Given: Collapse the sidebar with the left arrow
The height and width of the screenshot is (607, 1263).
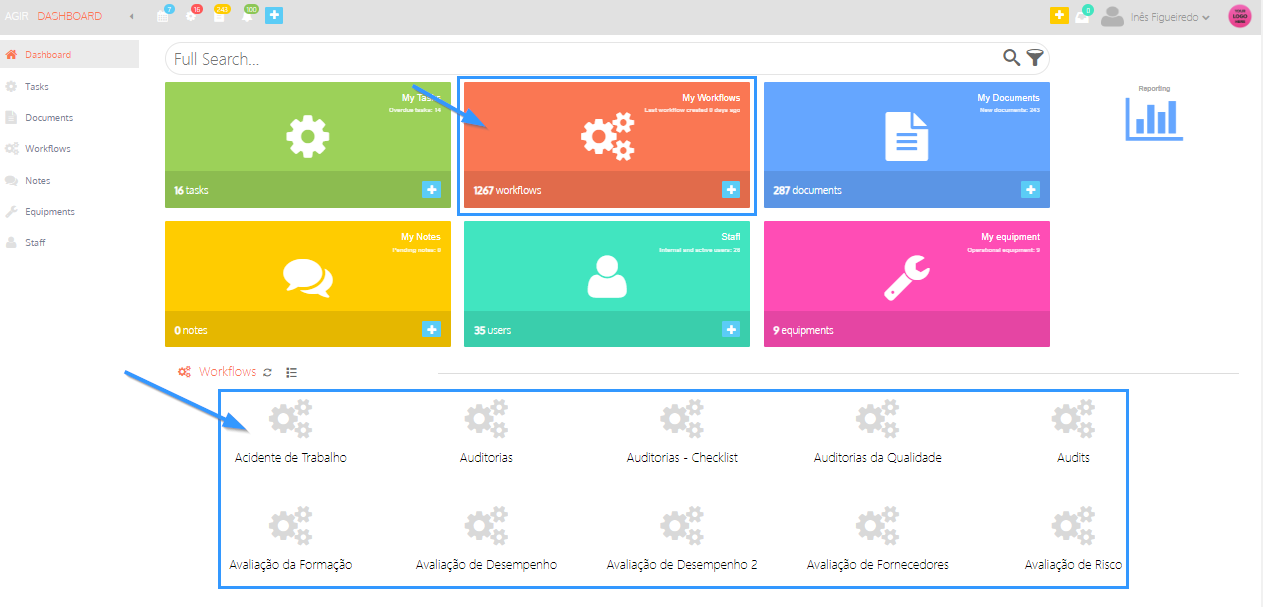Looking at the screenshot, I should pos(133,17).
